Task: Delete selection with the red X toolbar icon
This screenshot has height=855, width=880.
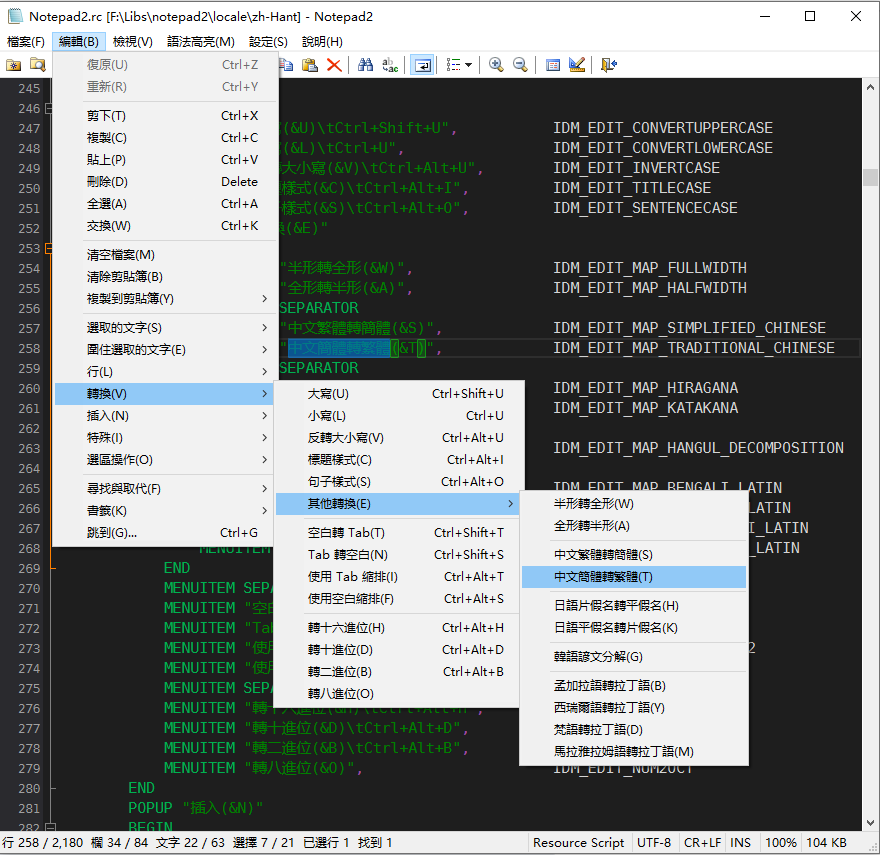Action: click(x=335, y=65)
